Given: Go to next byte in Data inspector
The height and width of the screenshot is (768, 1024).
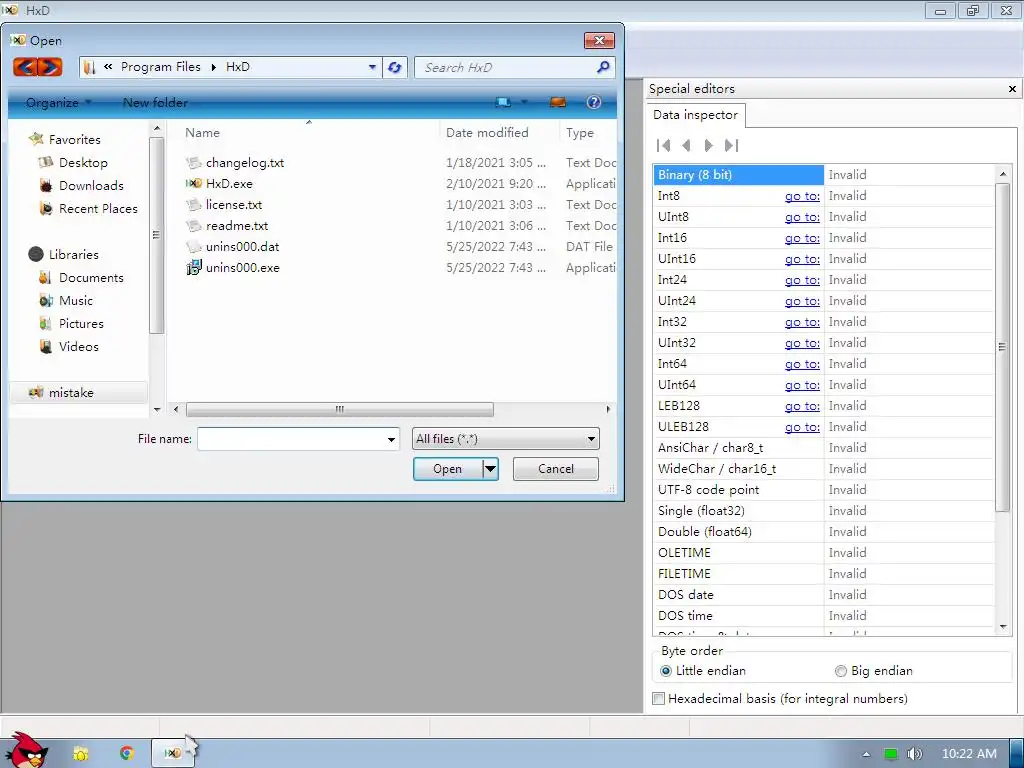Looking at the screenshot, I should tap(708, 145).
